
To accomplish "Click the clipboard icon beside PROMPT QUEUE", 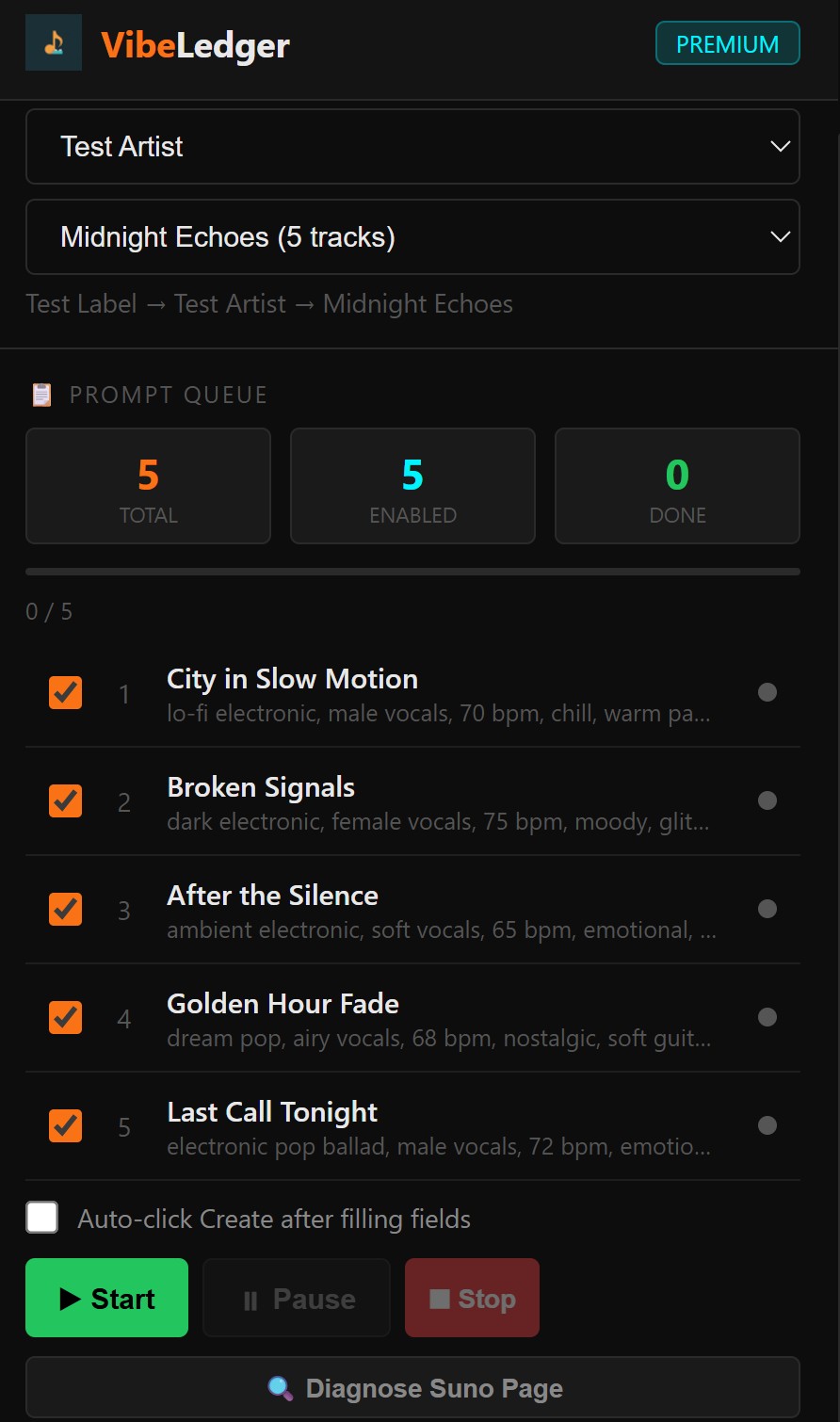I will pyautogui.click(x=41, y=395).
